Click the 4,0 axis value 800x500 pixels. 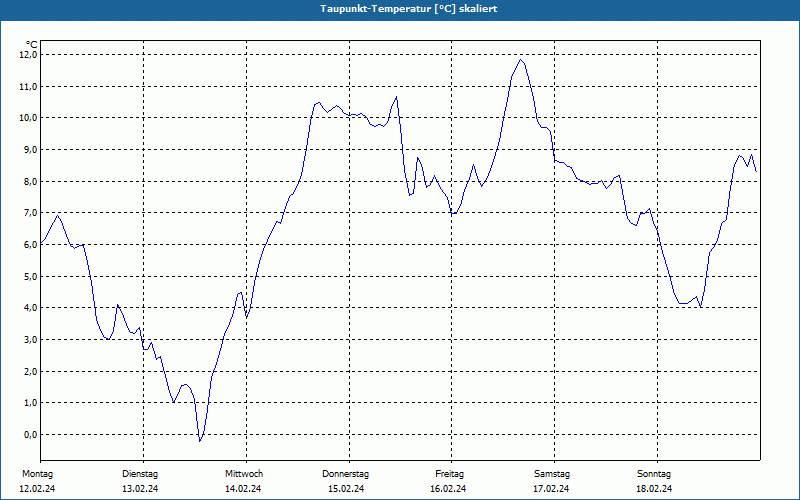[x=30, y=308]
